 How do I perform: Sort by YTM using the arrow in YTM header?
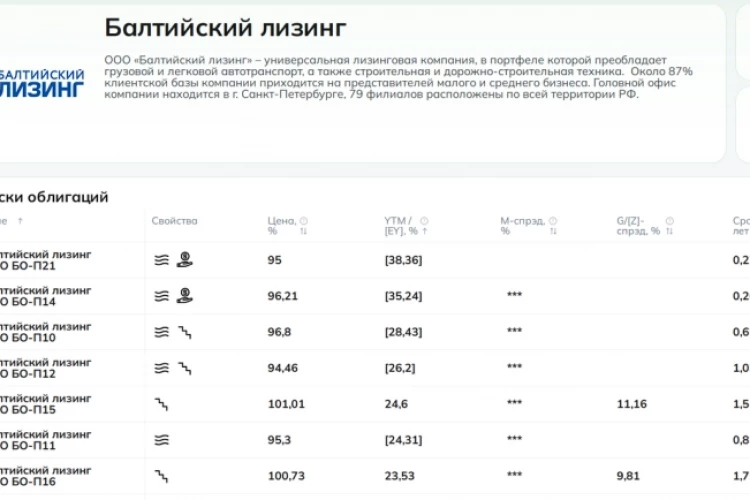(x=424, y=231)
